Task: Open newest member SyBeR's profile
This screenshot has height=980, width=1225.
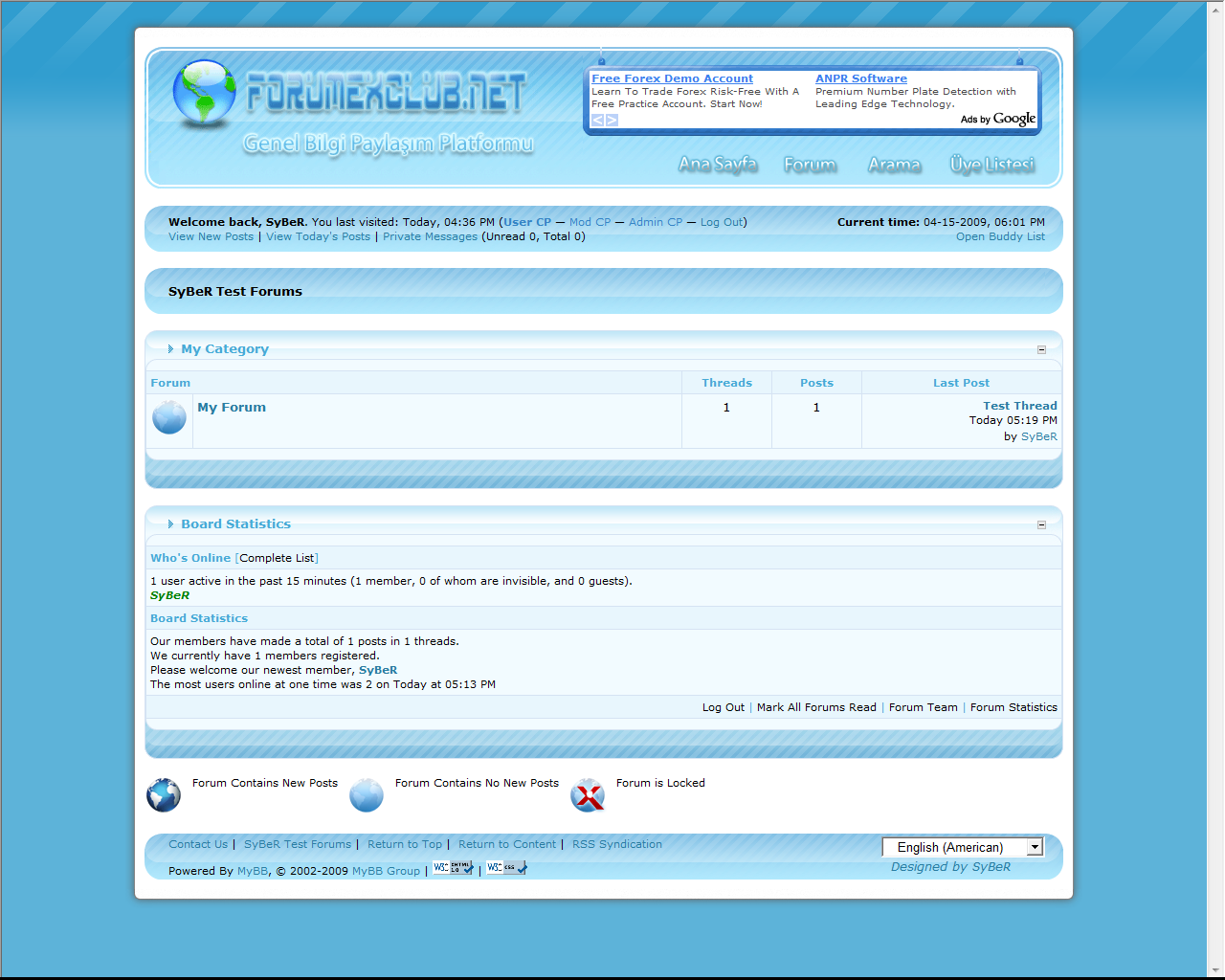Action: (378, 670)
